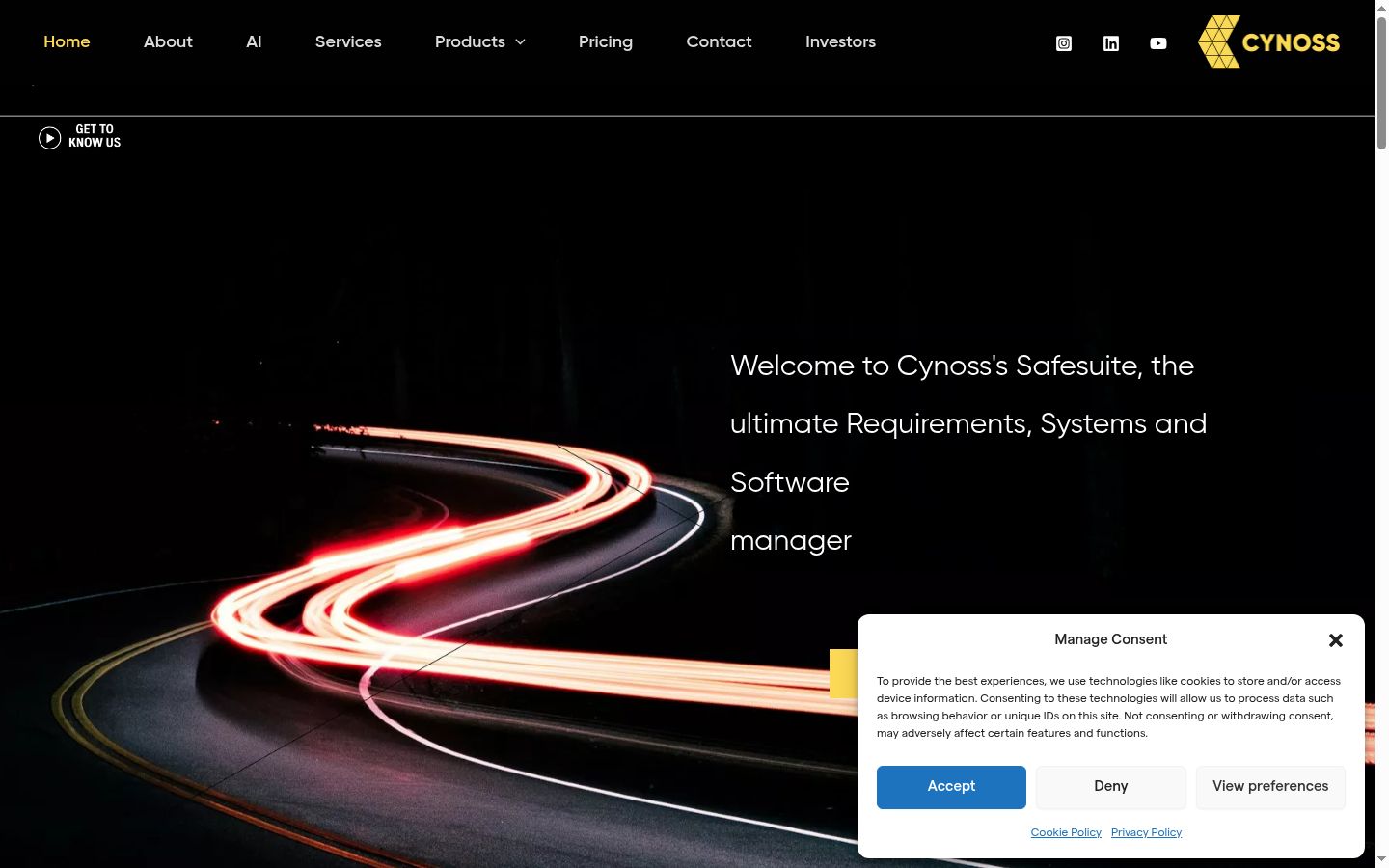Close the Manage Consent dialog
The height and width of the screenshot is (868, 1389).
tap(1336, 640)
